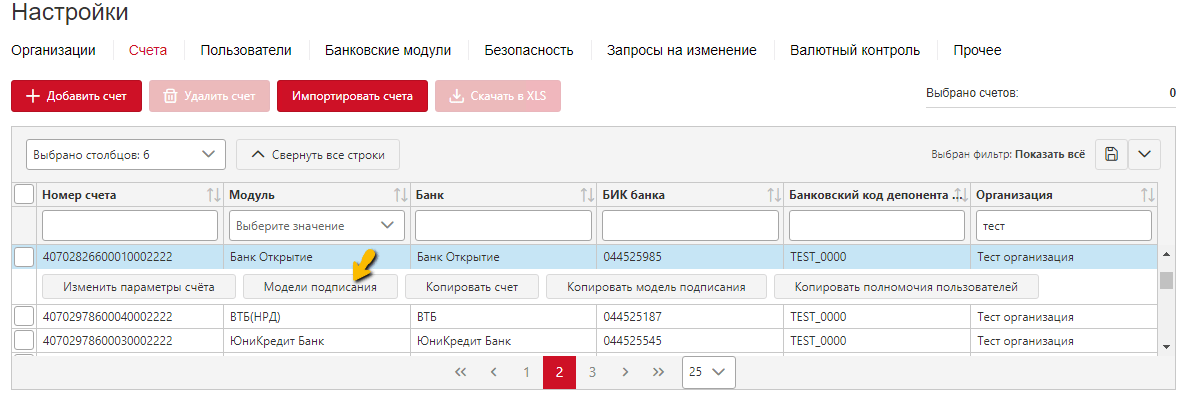The image size is (1182, 394).
Task: Open the Выбрано столбцов: 6 dropdown
Action: tap(126, 154)
